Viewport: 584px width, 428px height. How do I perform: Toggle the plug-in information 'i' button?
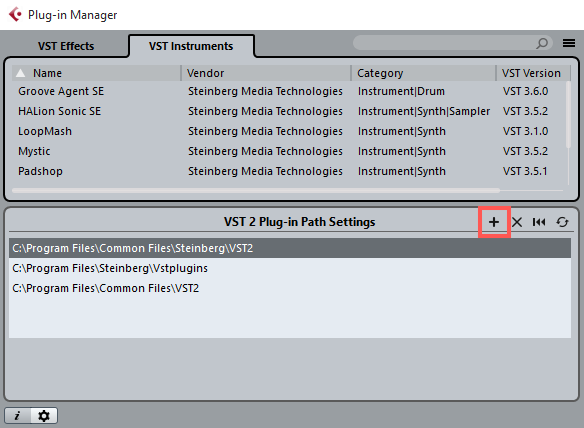click(17, 415)
